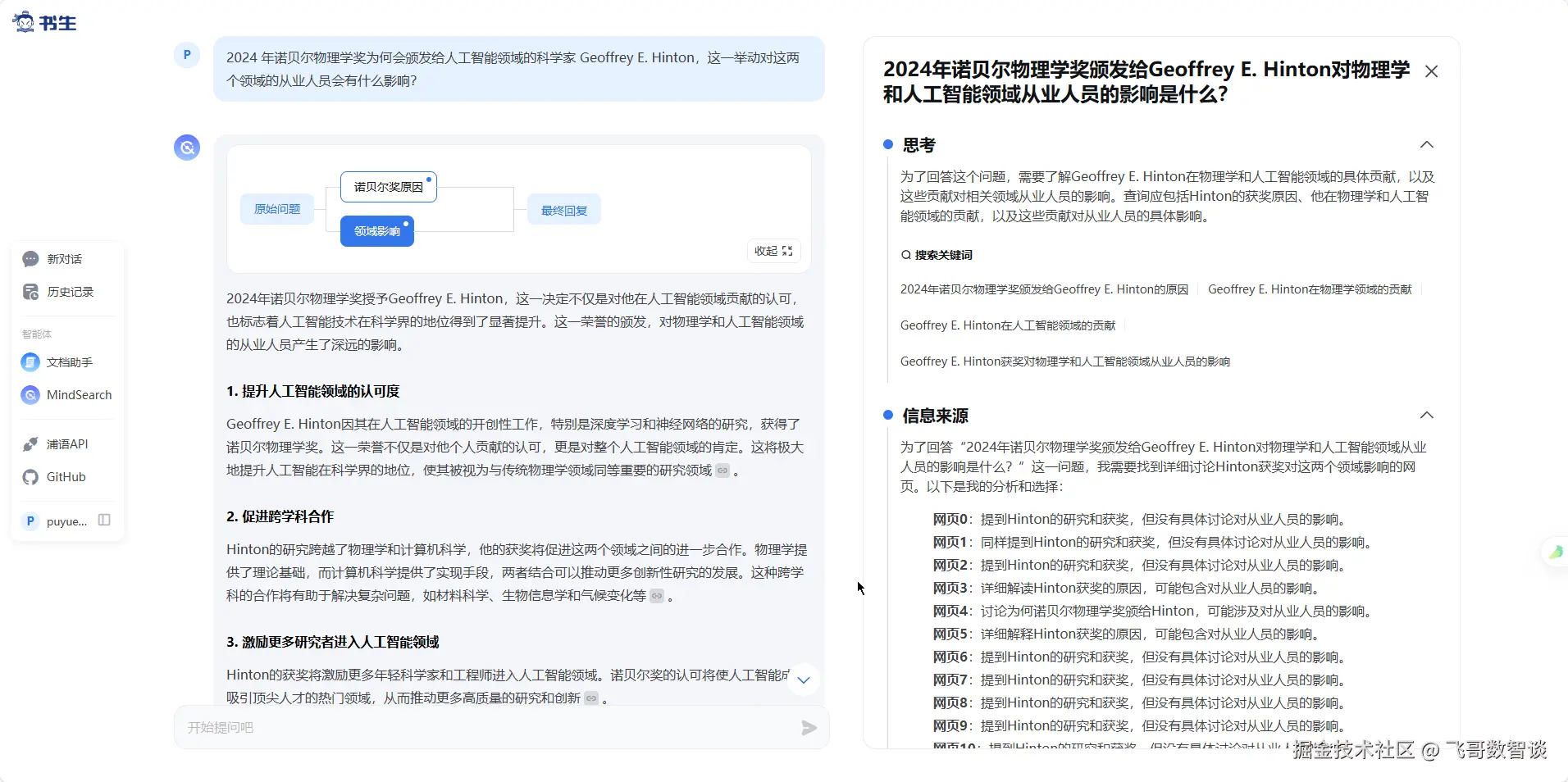
Task: Click the user question message bubble
Action: pyautogui.click(x=519, y=69)
